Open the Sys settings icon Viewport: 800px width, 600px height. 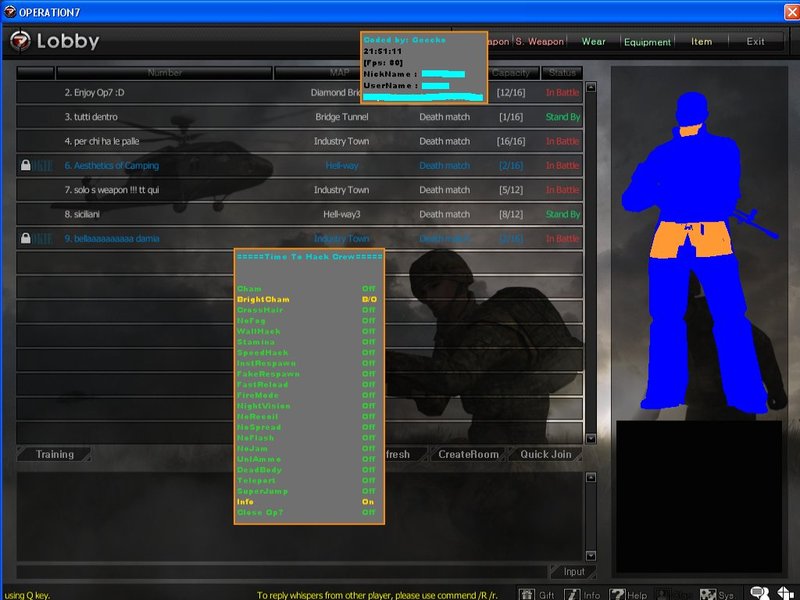point(708,594)
